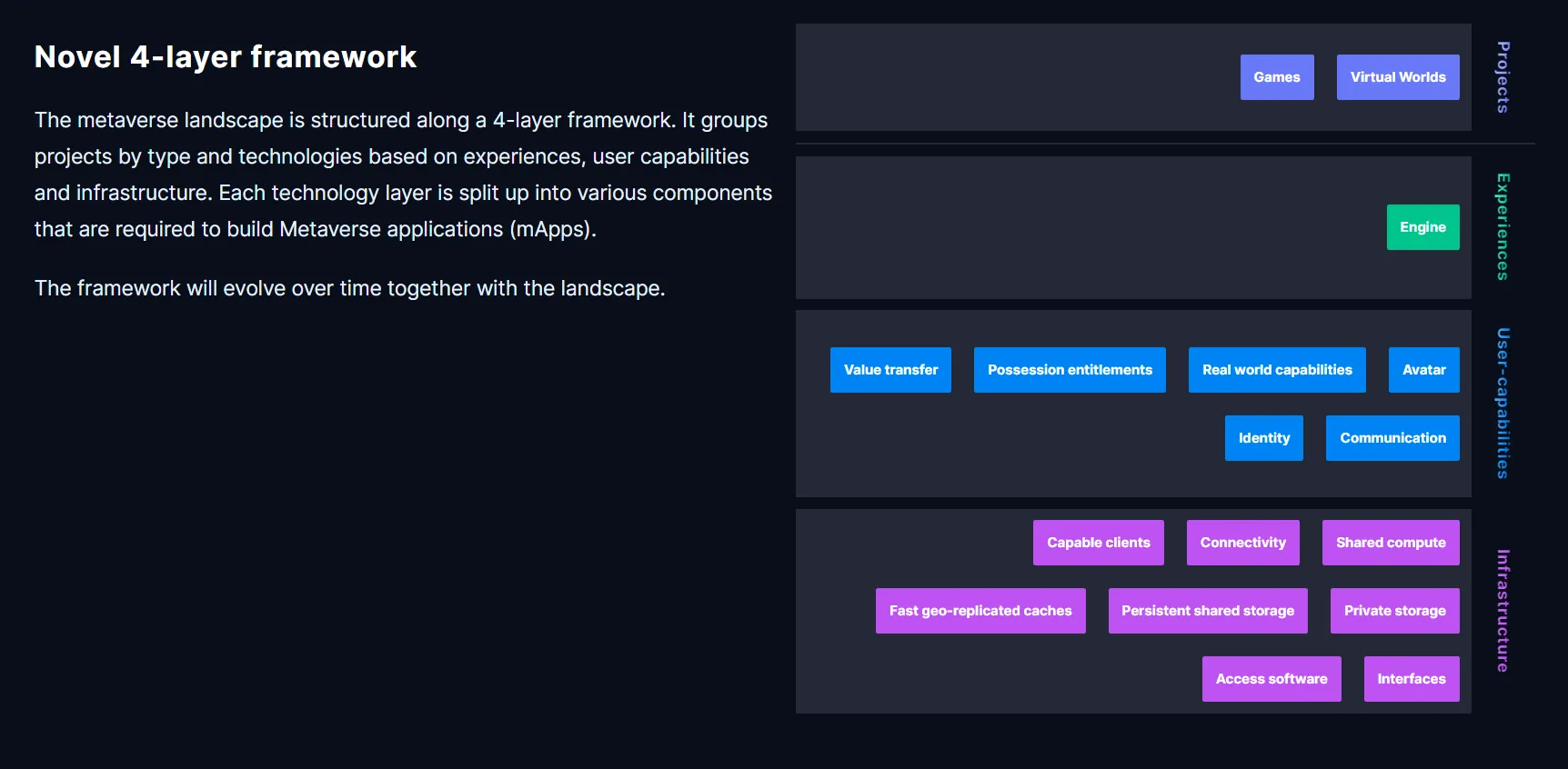The image size is (1568, 769).
Task: Open the Shared compute tag
Action: pos(1391,543)
